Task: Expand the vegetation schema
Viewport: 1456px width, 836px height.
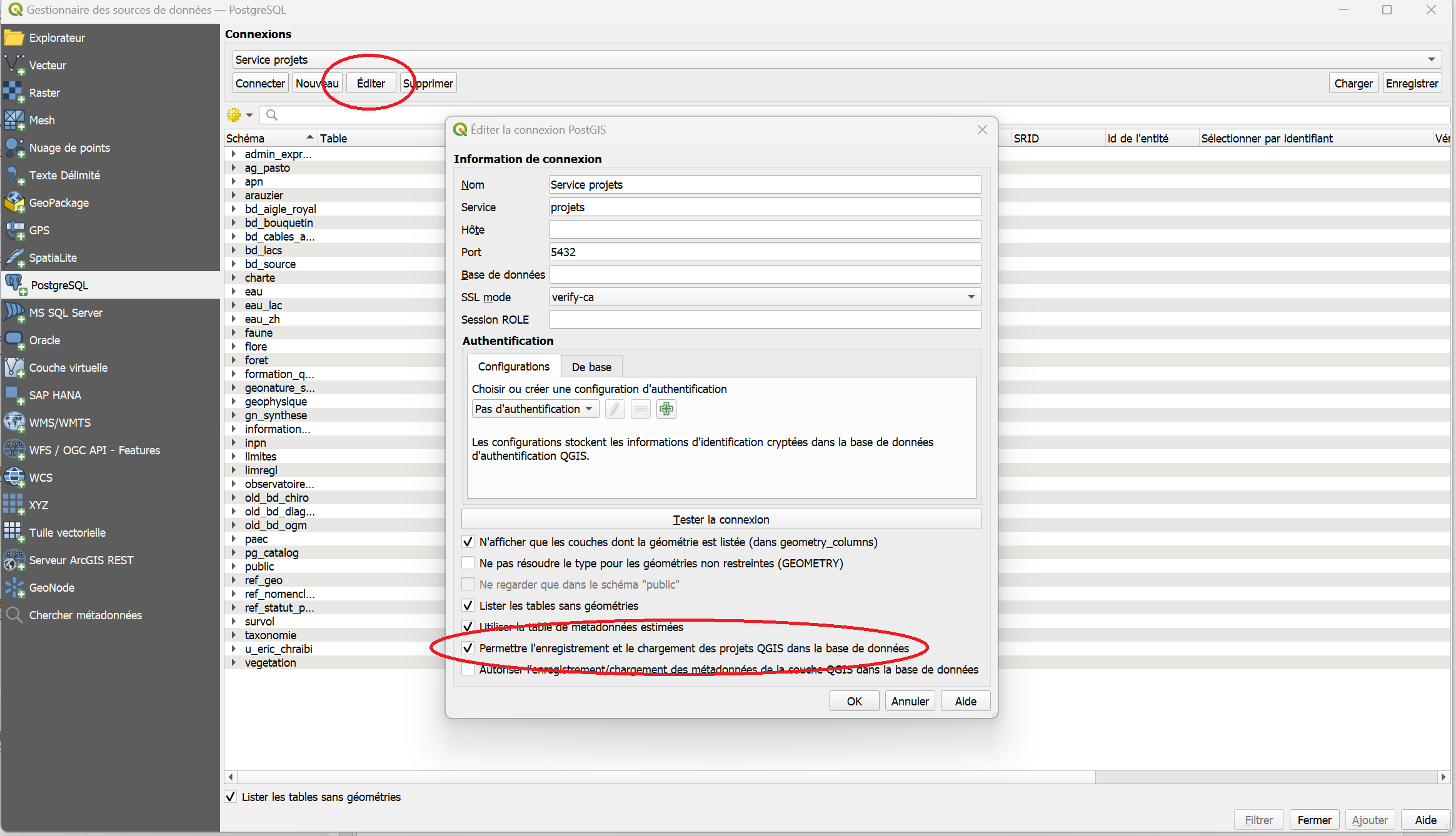Action: tap(233, 662)
